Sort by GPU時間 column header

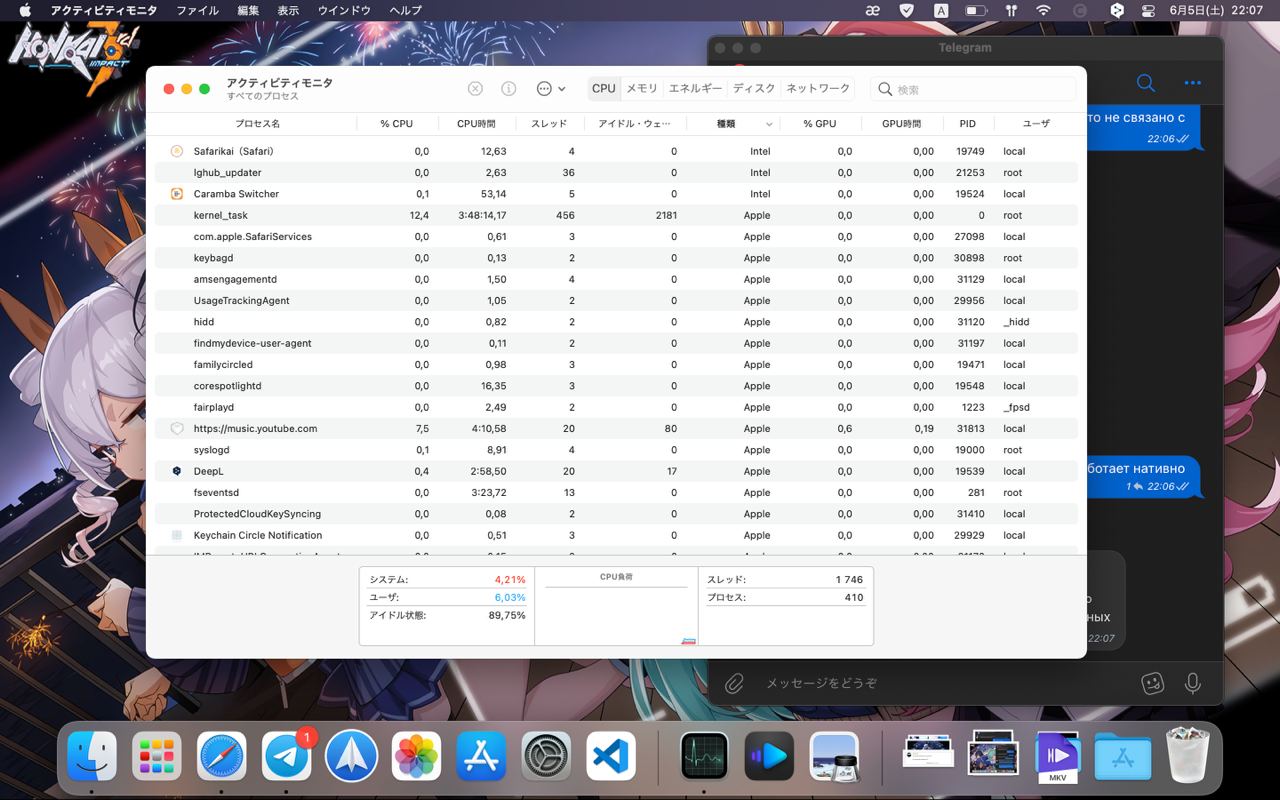coord(901,124)
